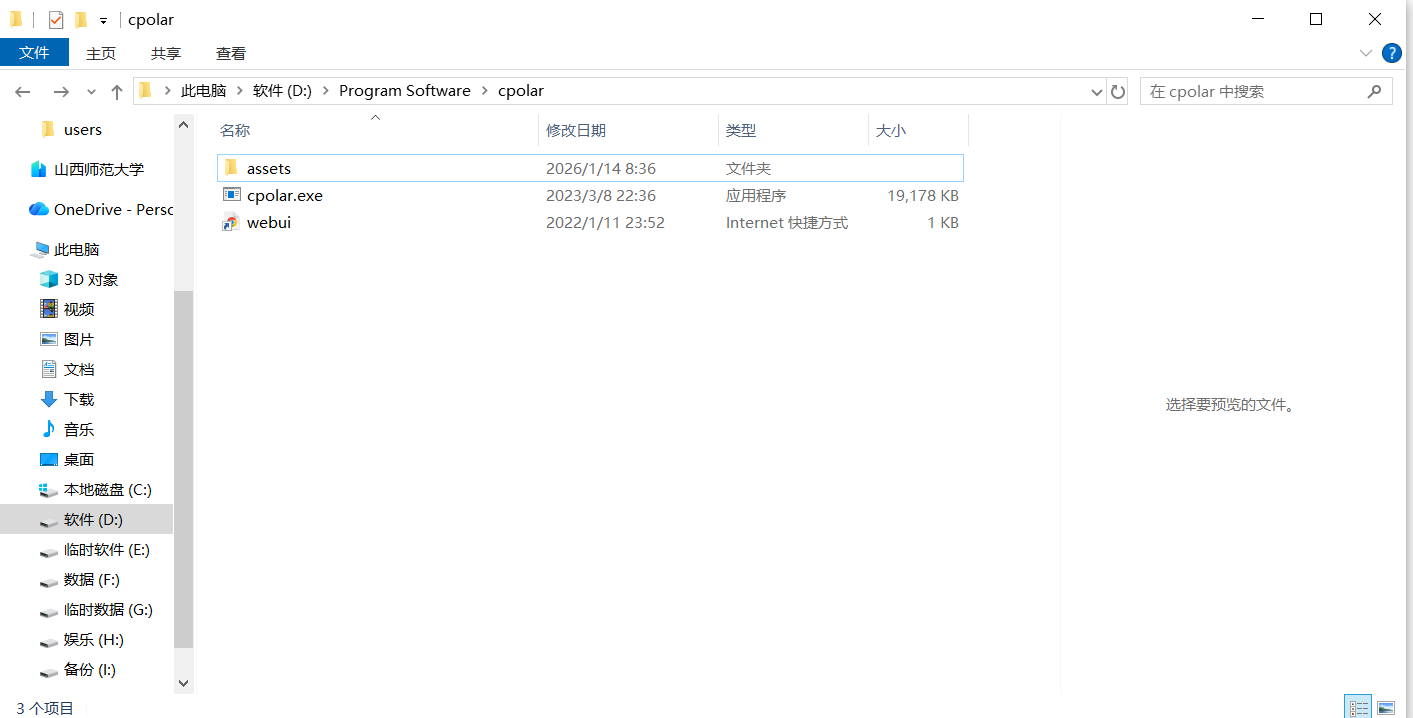Sort by the 类型 column header
This screenshot has width=1413, height=718.
point(793,130)
